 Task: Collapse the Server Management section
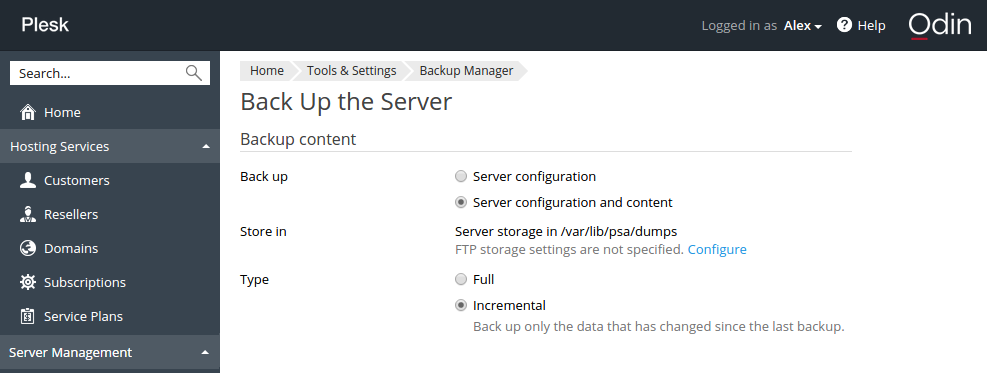click(x=205, y=352)
